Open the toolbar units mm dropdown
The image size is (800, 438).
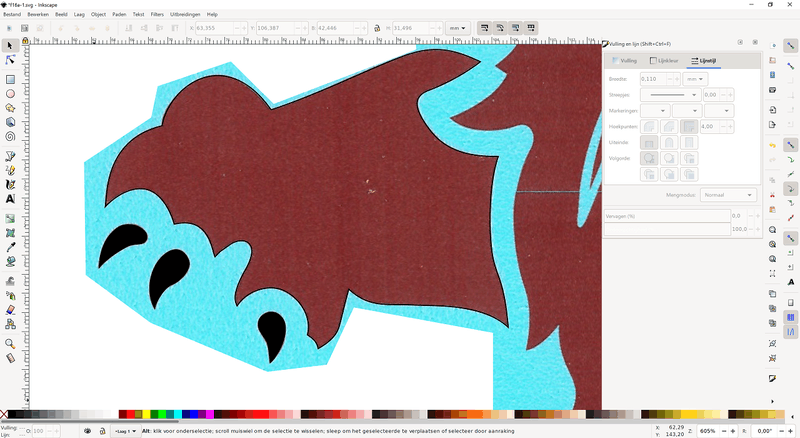(457, 28)
